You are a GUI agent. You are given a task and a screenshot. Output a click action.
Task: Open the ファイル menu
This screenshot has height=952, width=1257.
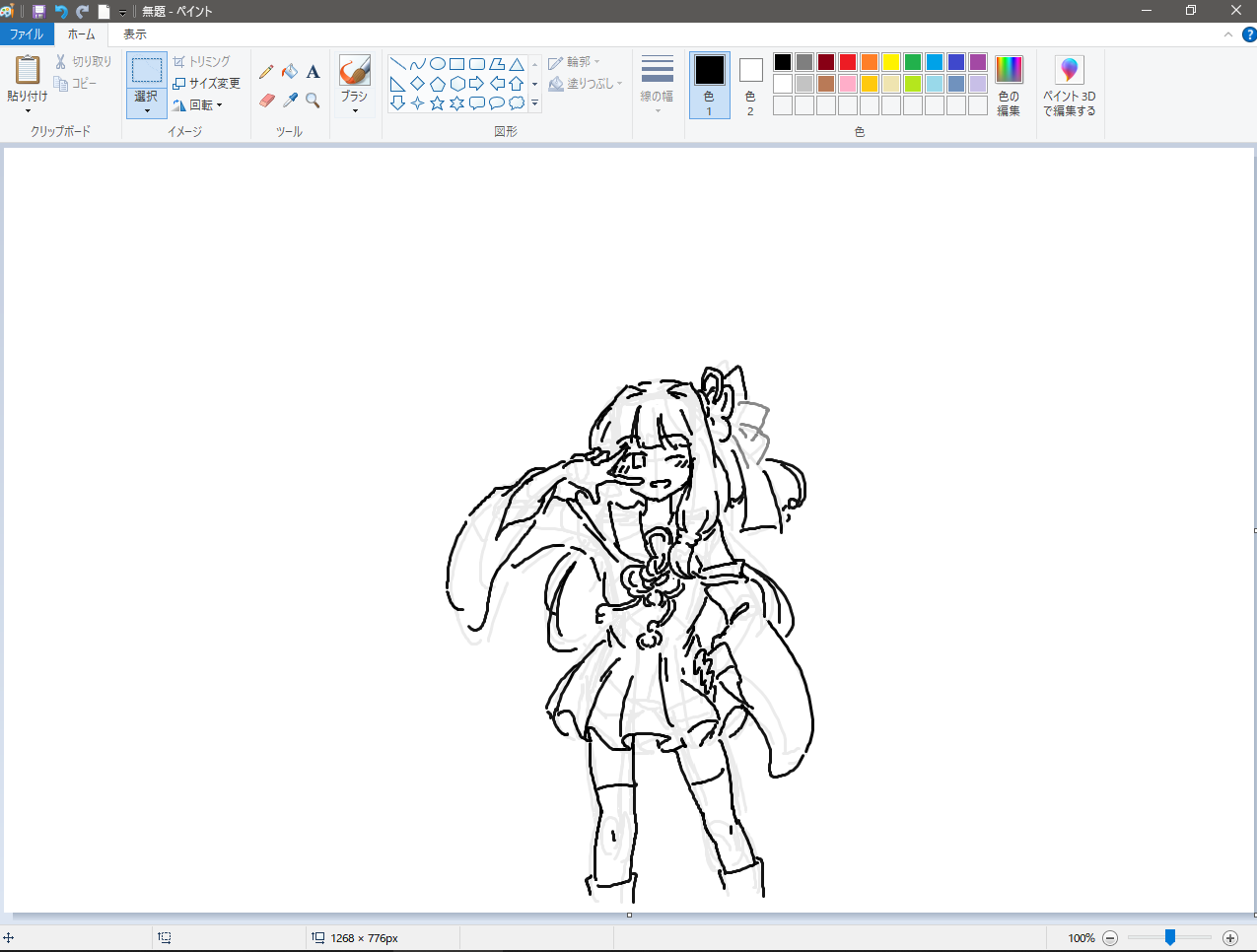(27, 34)
